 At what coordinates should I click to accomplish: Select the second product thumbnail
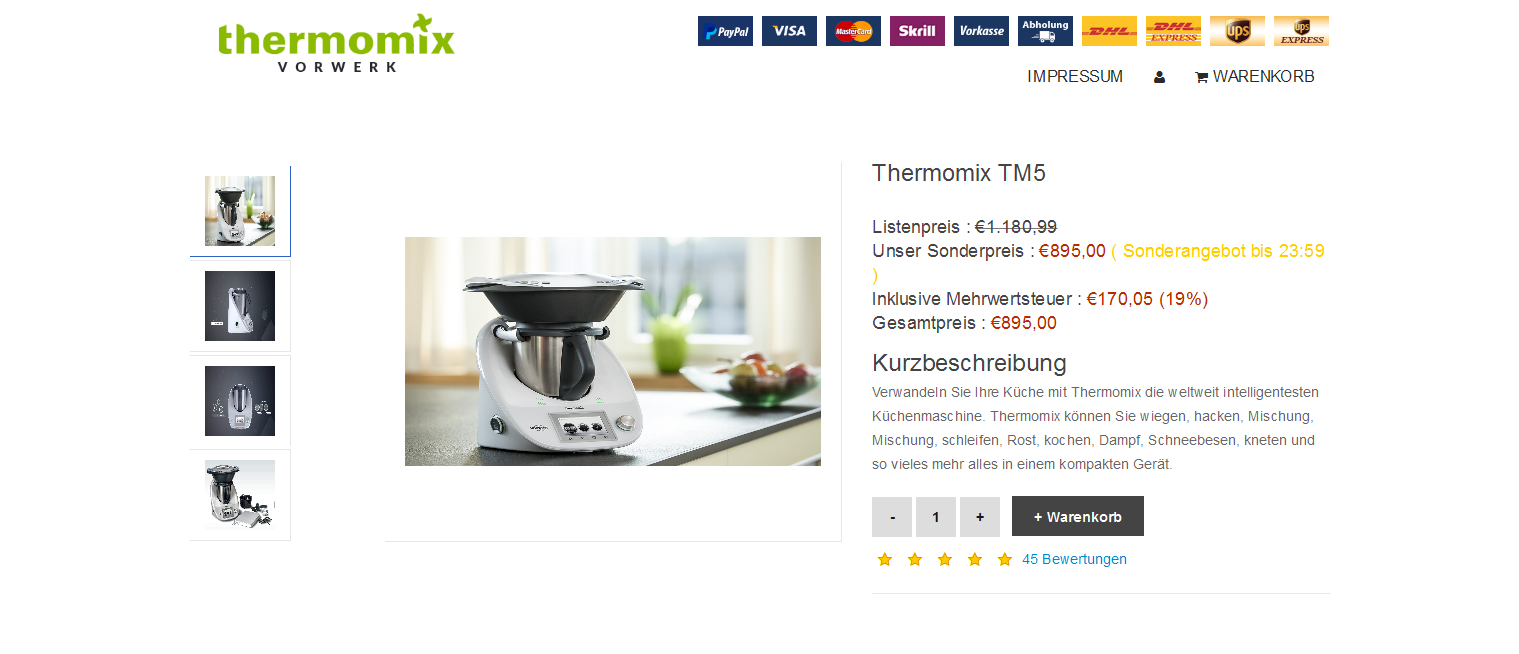click(240, 306)
